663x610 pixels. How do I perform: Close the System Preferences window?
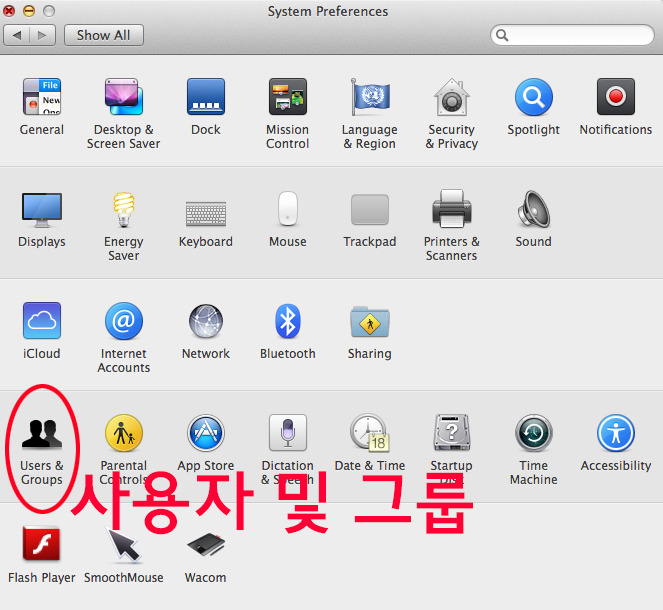pos(9,11)
